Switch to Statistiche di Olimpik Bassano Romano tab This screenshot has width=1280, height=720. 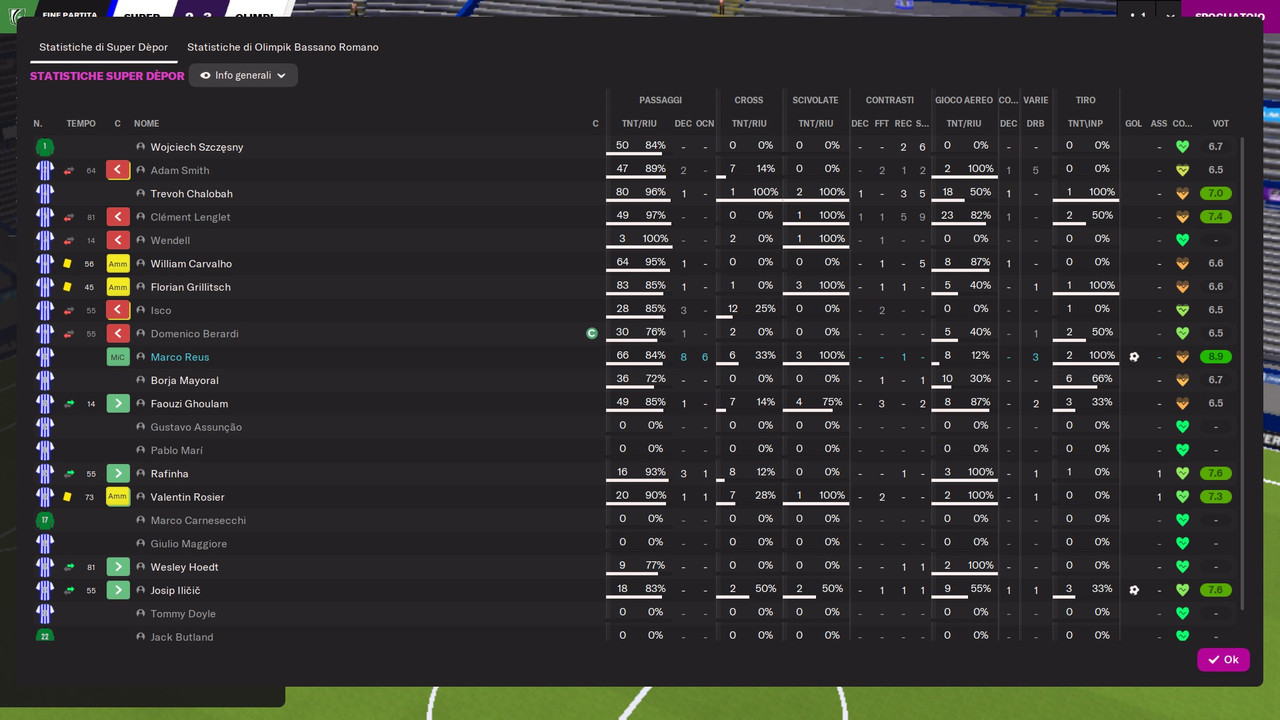pyautogui.click(x=282, y=47)
